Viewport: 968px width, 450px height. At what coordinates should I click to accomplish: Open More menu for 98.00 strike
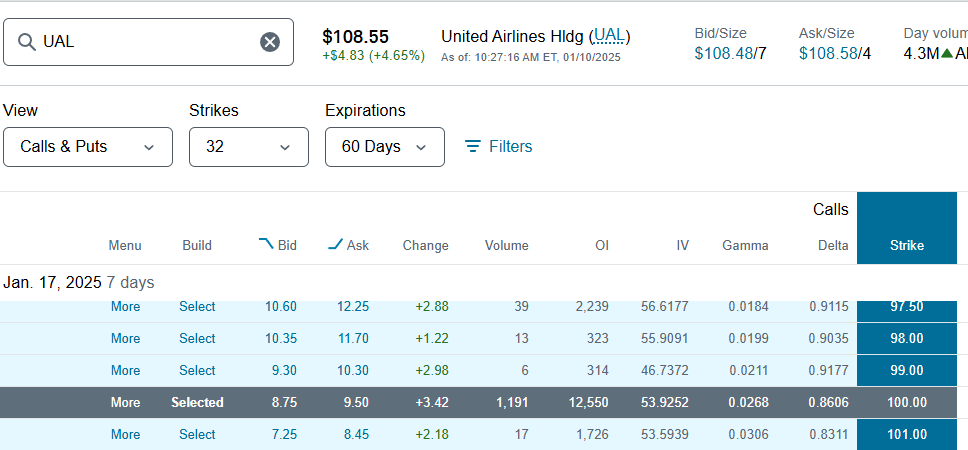point(125,338)
